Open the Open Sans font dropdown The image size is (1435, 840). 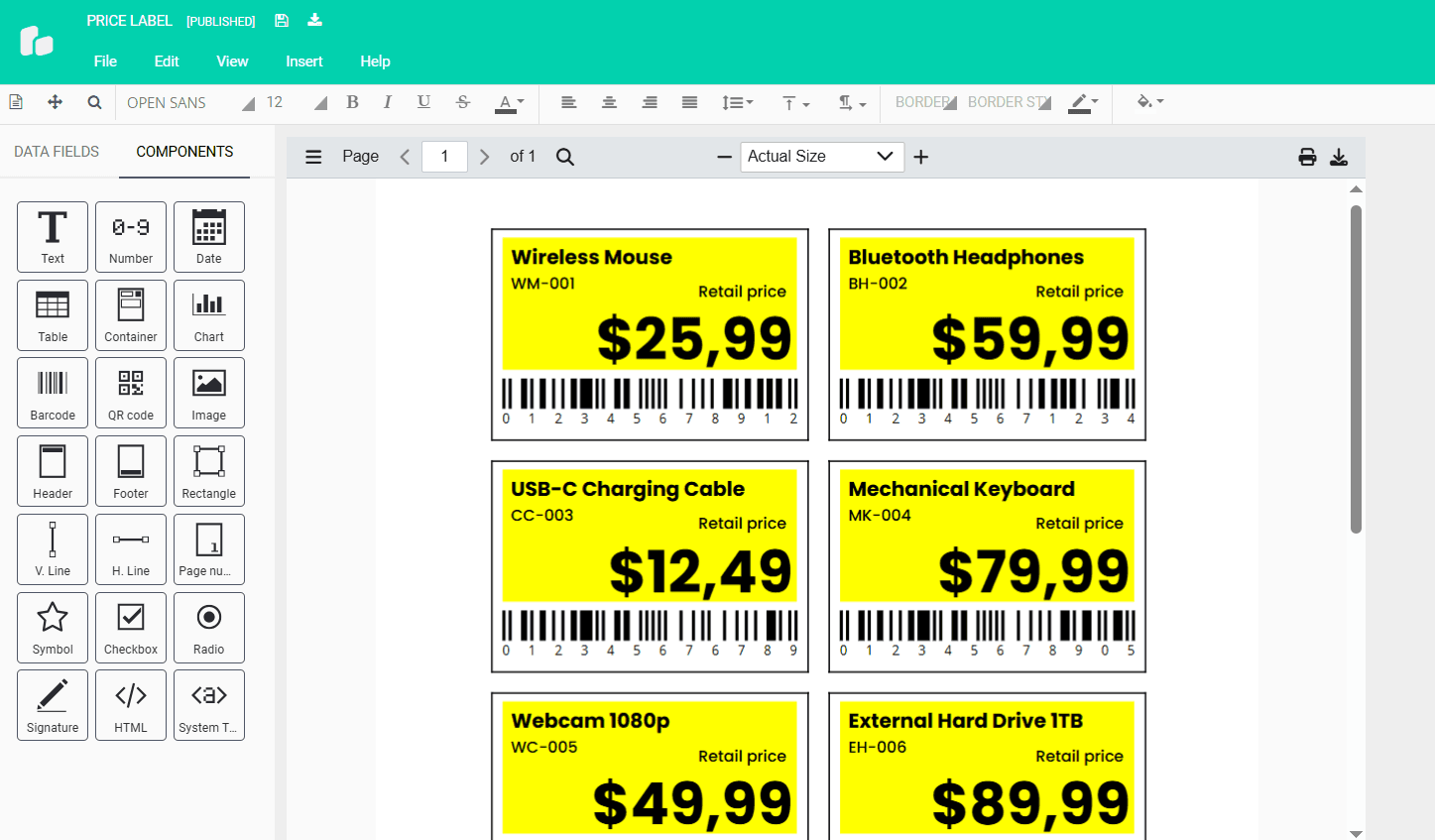tap(190, 103)
